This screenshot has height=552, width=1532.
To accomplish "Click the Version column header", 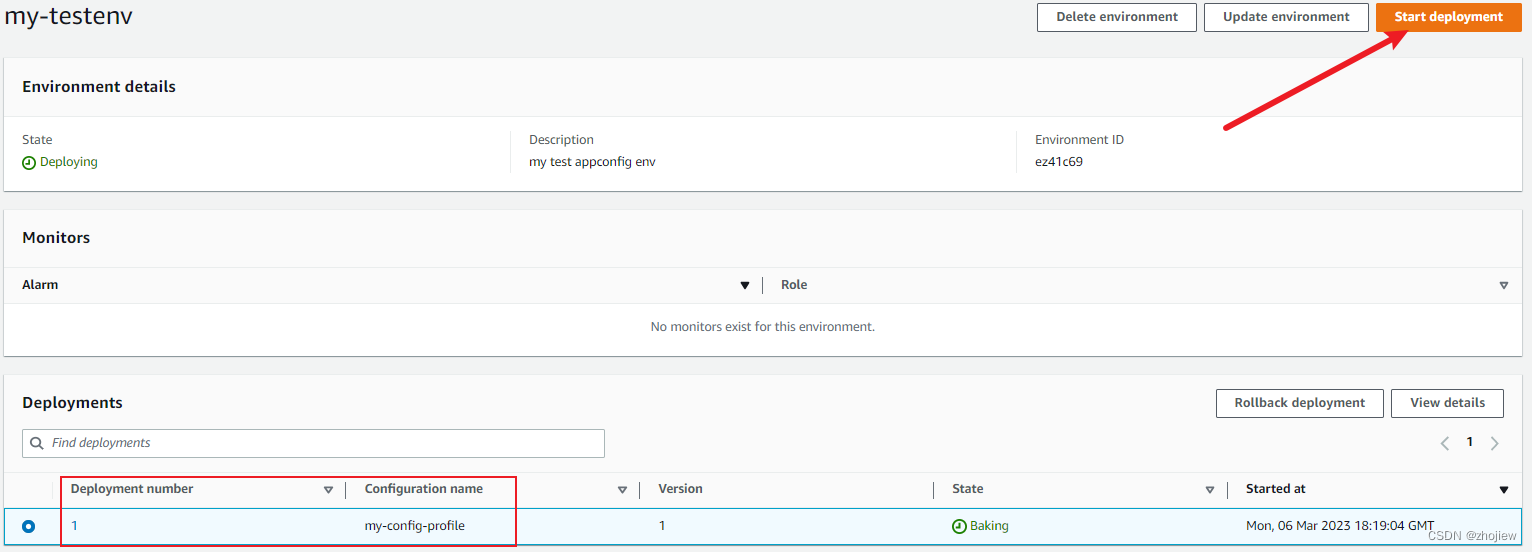I will click(x=680, y=489).
